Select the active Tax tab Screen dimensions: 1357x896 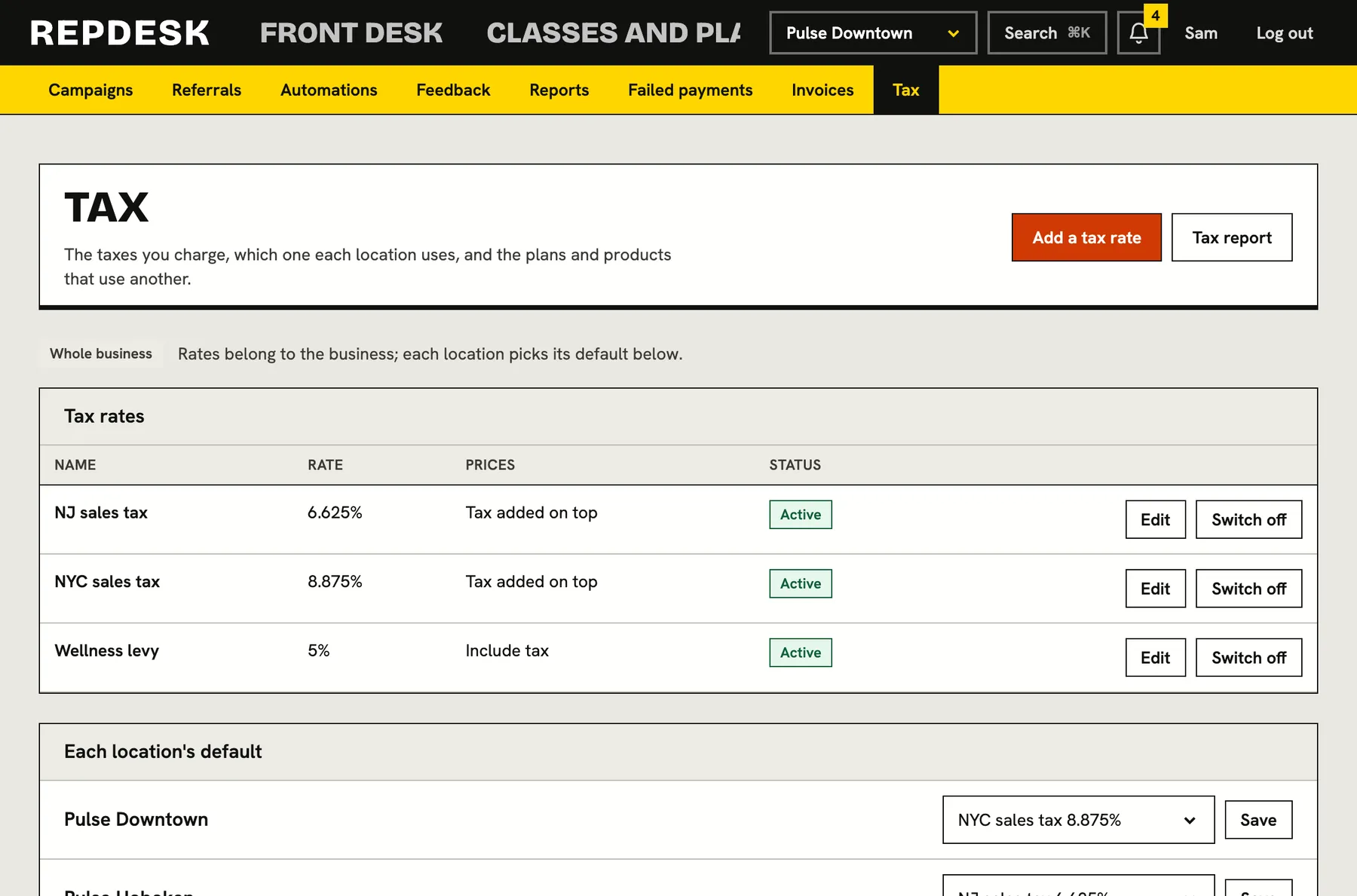coord(906,90)
